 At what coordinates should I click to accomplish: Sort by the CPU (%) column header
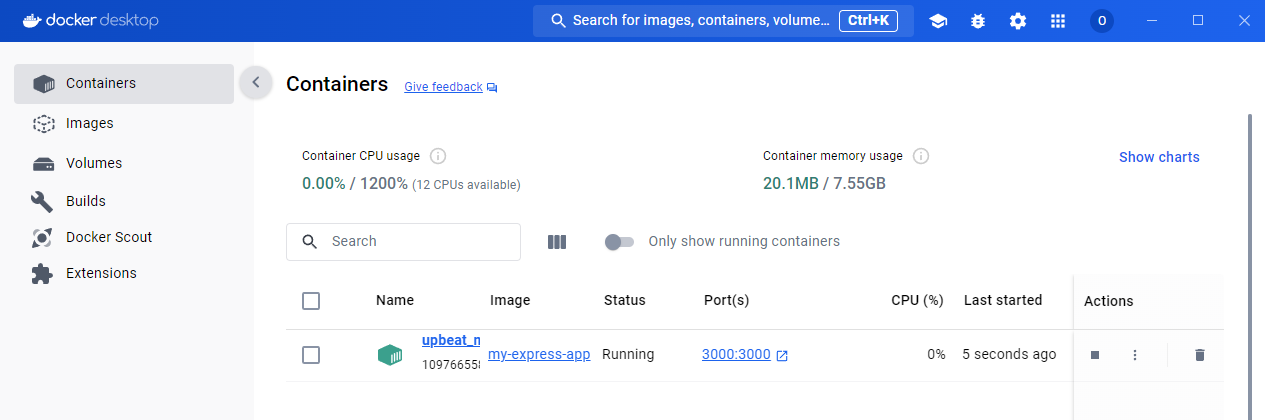point(917,300)
